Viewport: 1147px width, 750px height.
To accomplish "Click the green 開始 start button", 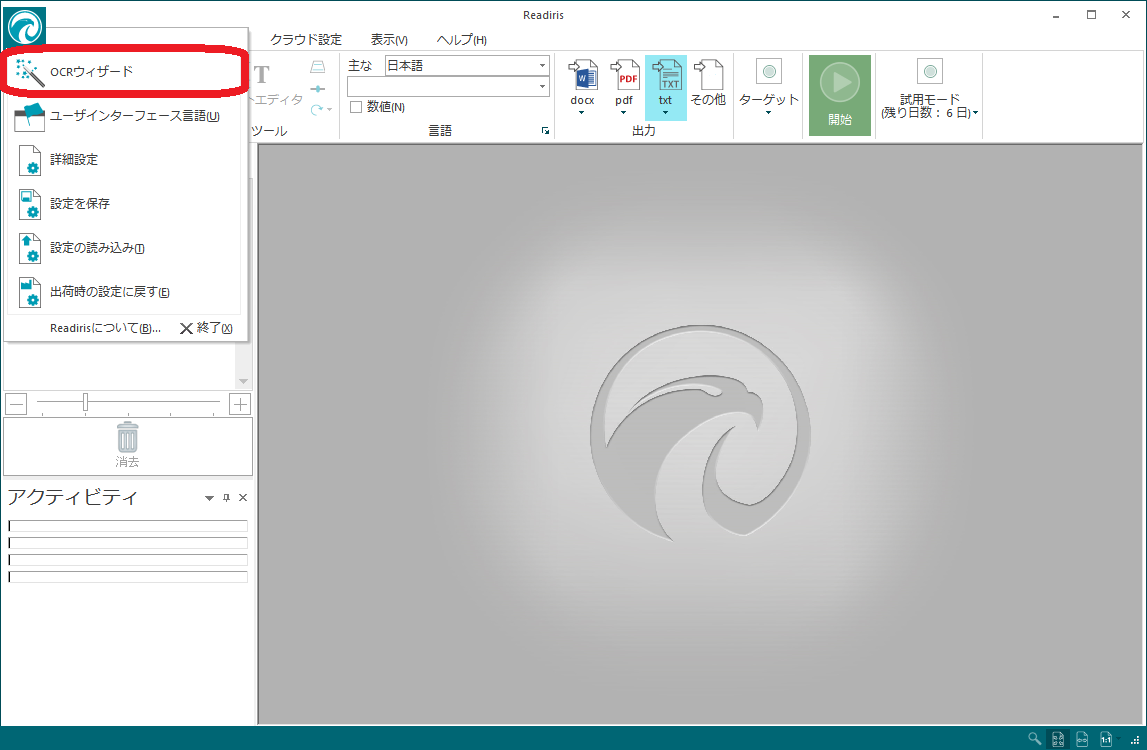I will tap(840, 95).
